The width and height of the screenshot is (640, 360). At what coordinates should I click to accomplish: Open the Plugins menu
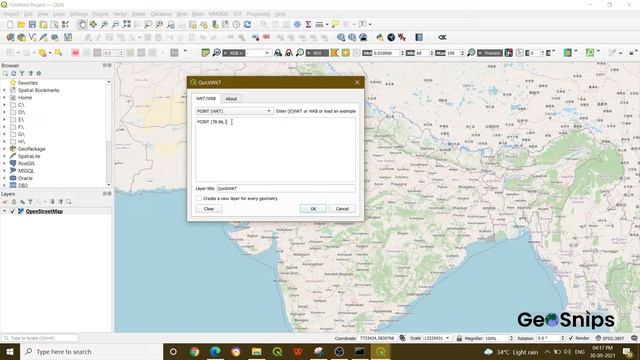click(x=100, y=14)
